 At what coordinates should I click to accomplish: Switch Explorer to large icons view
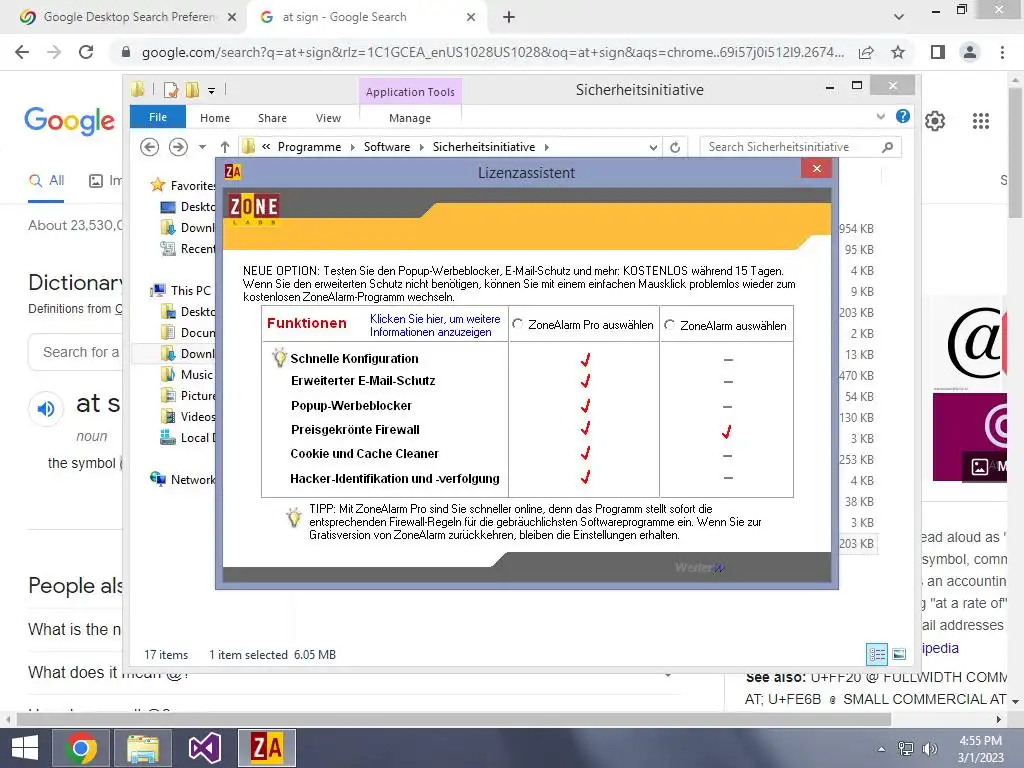[899, 654]
